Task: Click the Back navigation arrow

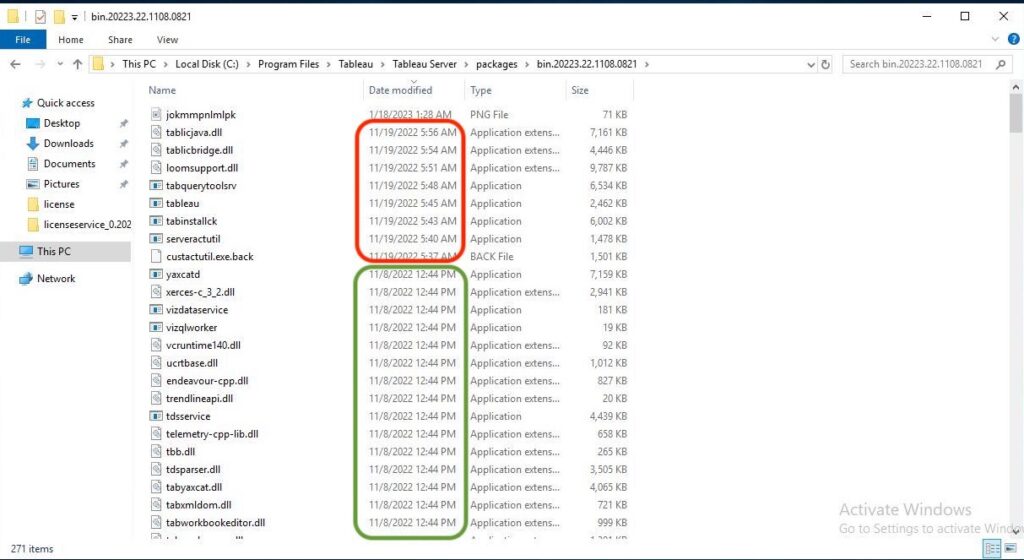Action: tap(15, 64)
